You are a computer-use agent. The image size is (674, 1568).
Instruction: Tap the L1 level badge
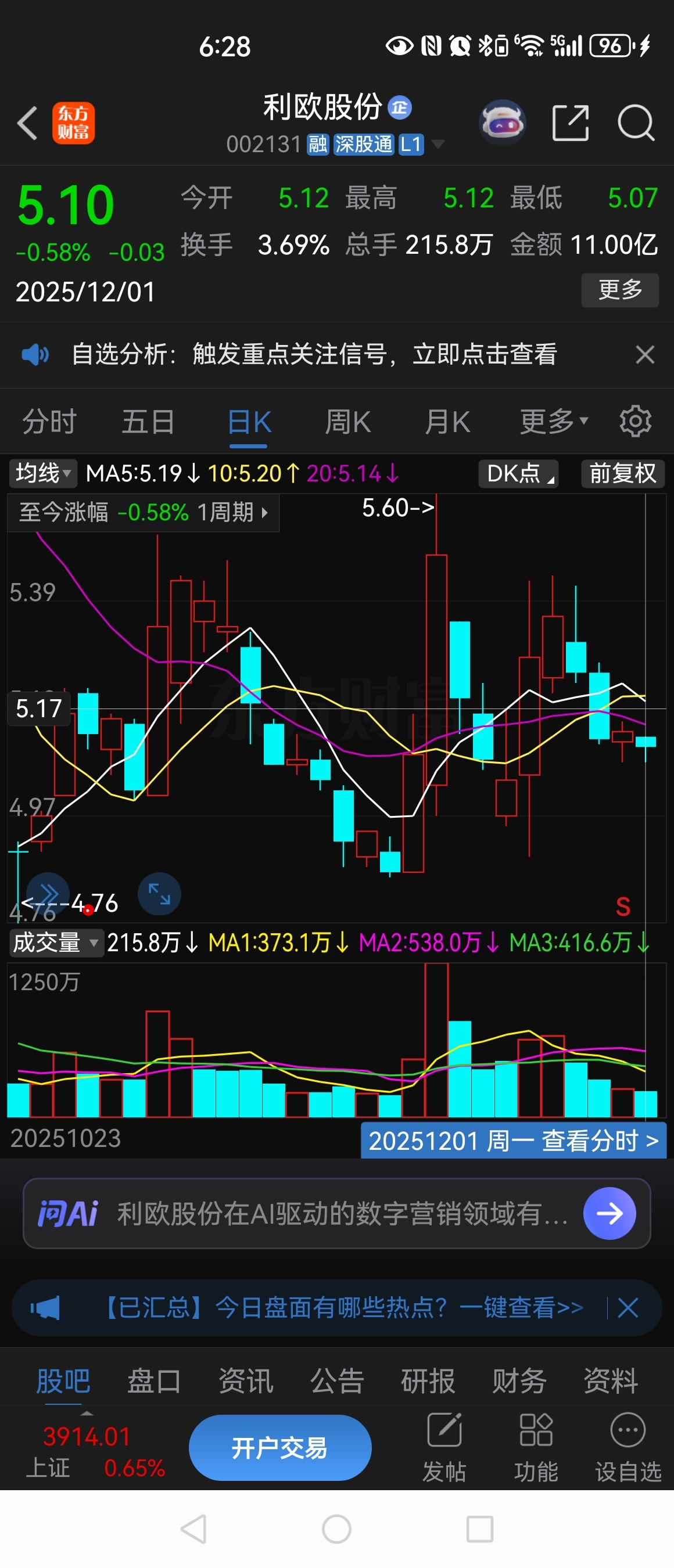[411, 145]
